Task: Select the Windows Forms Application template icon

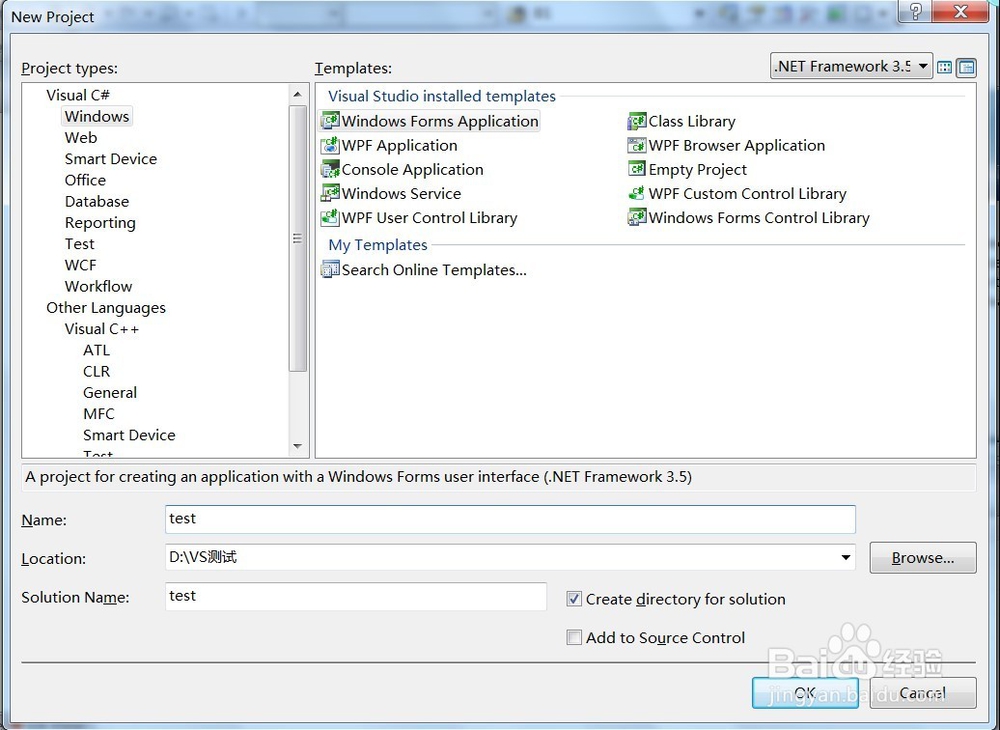Action: pos(330,120)
